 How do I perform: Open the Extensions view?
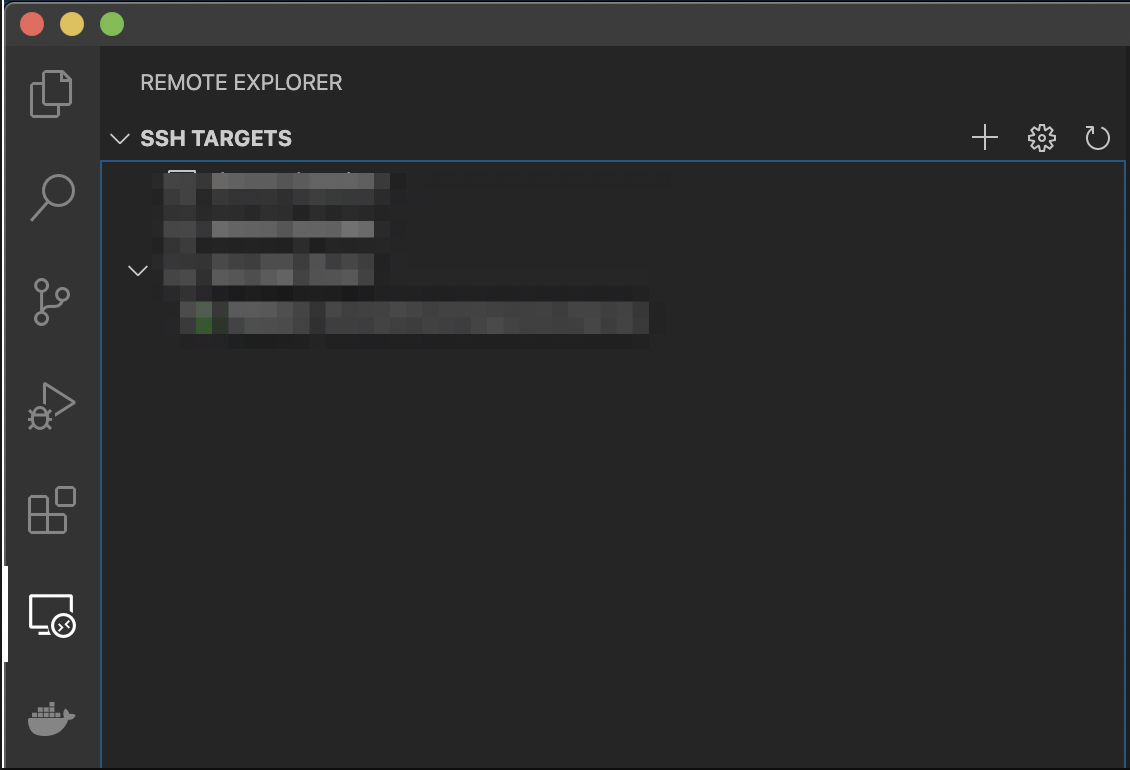coord(52,511)
